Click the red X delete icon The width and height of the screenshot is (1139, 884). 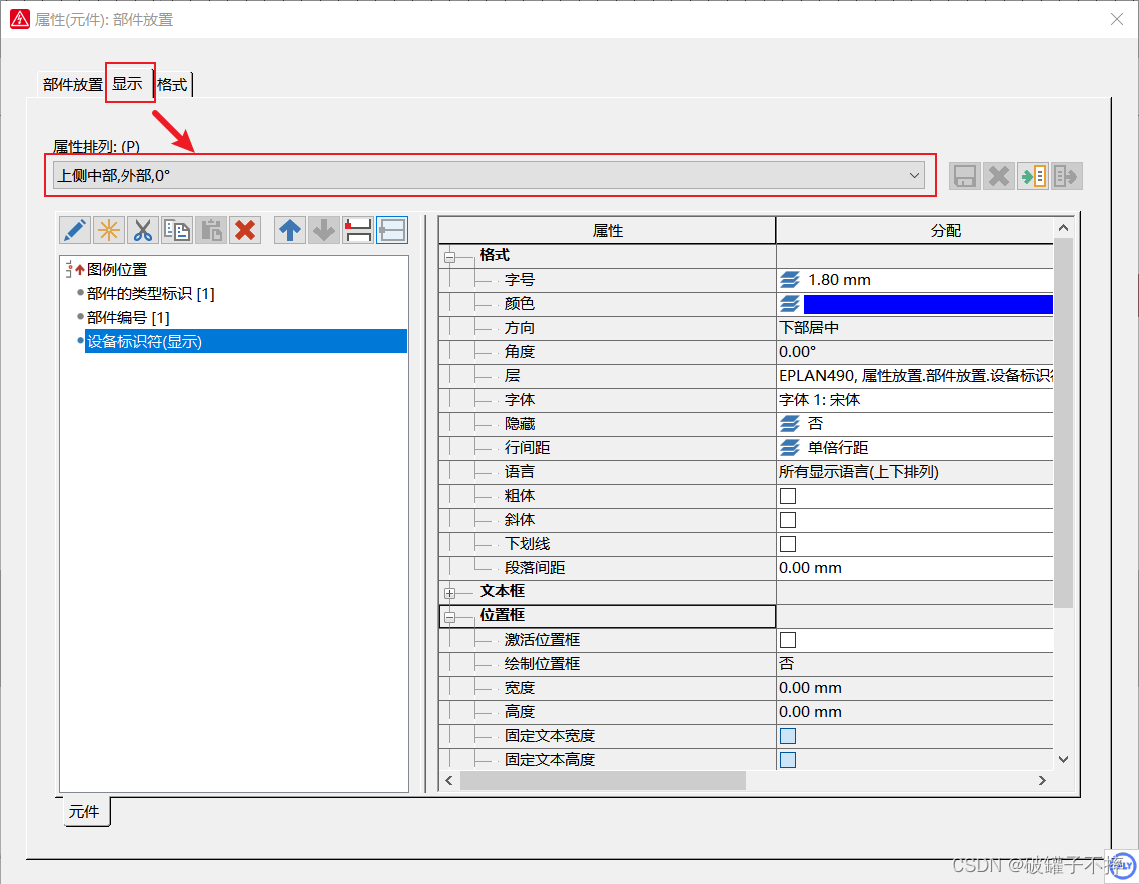[x=245, y=230]
